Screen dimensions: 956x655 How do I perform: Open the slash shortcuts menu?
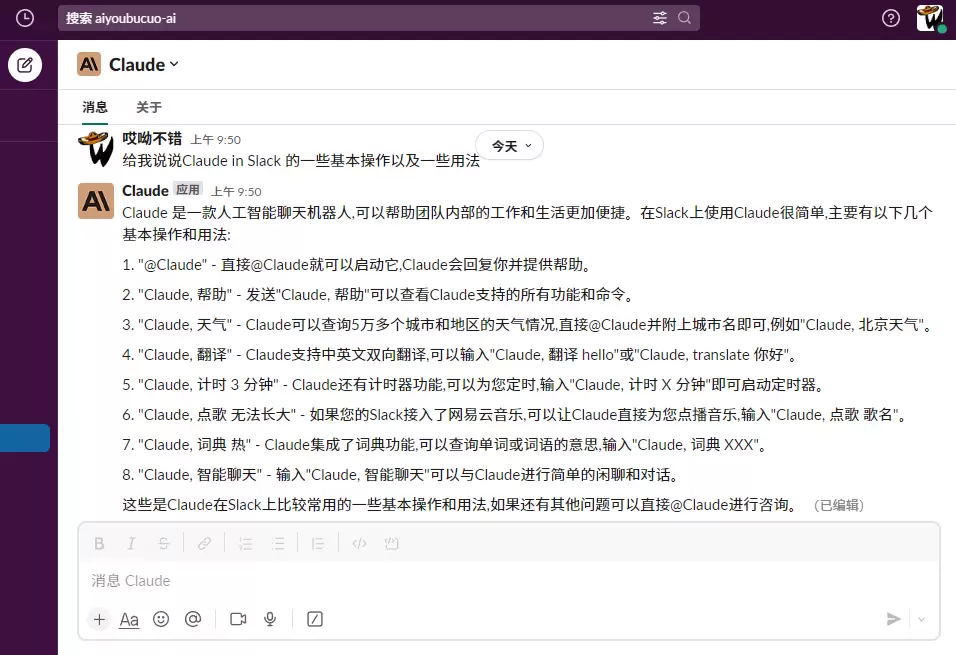tap(315, 620)
